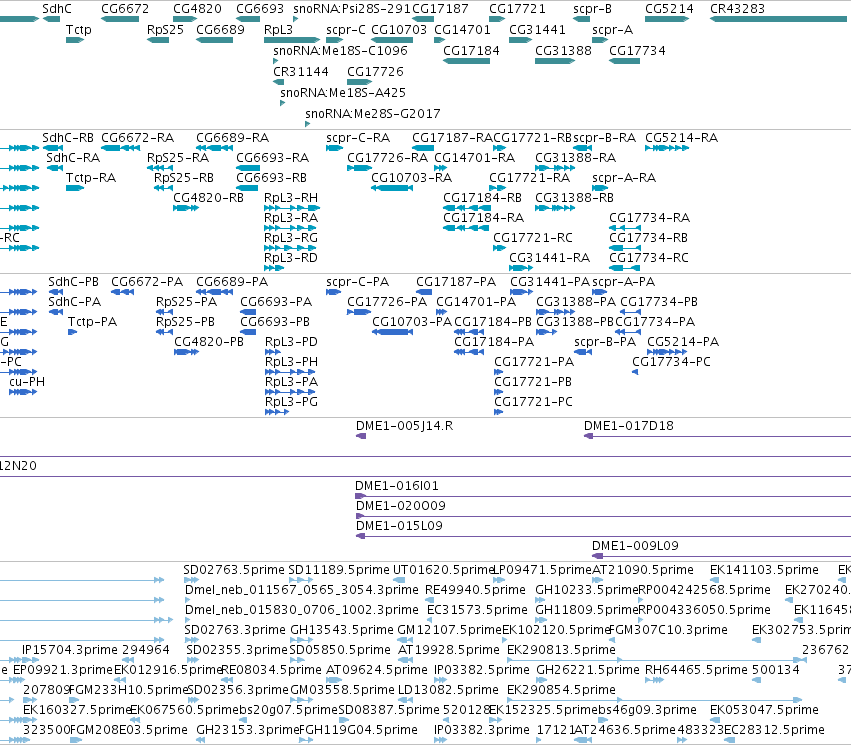Viewport: 851px width, 745px height.
Task: Click transcript label RpL3-RH
Action: (x=291, y=198)
